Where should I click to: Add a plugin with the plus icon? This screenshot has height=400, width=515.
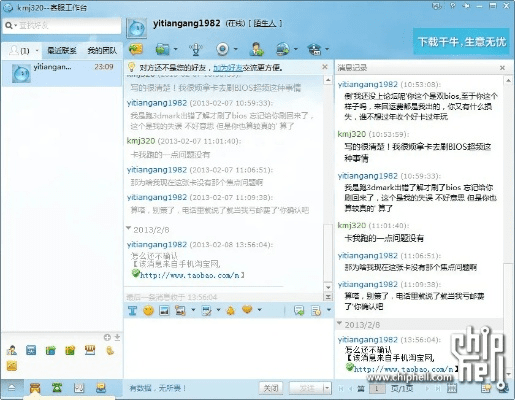107,337
